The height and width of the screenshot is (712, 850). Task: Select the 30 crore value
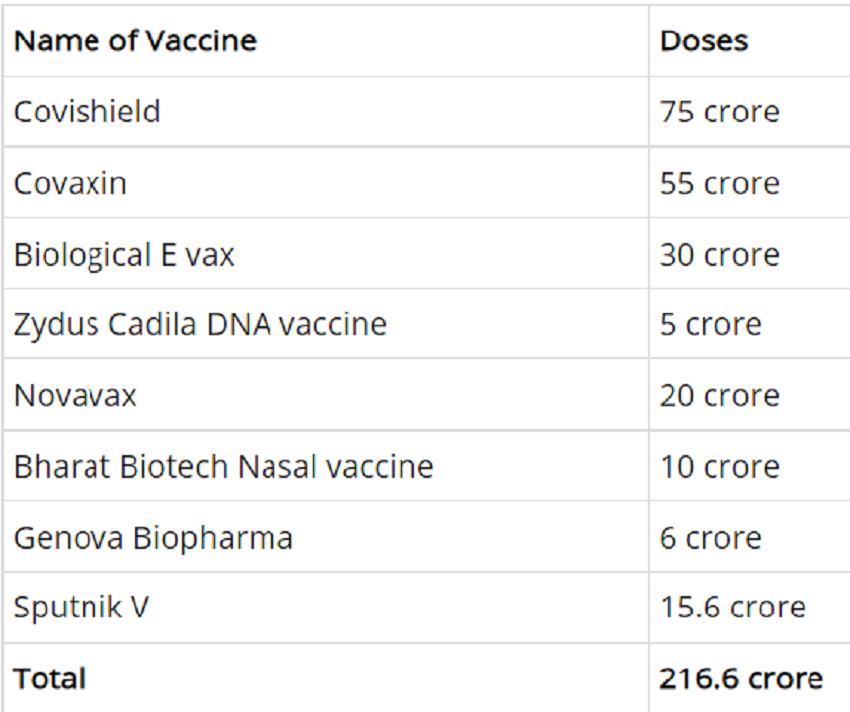tap(719, 255)
